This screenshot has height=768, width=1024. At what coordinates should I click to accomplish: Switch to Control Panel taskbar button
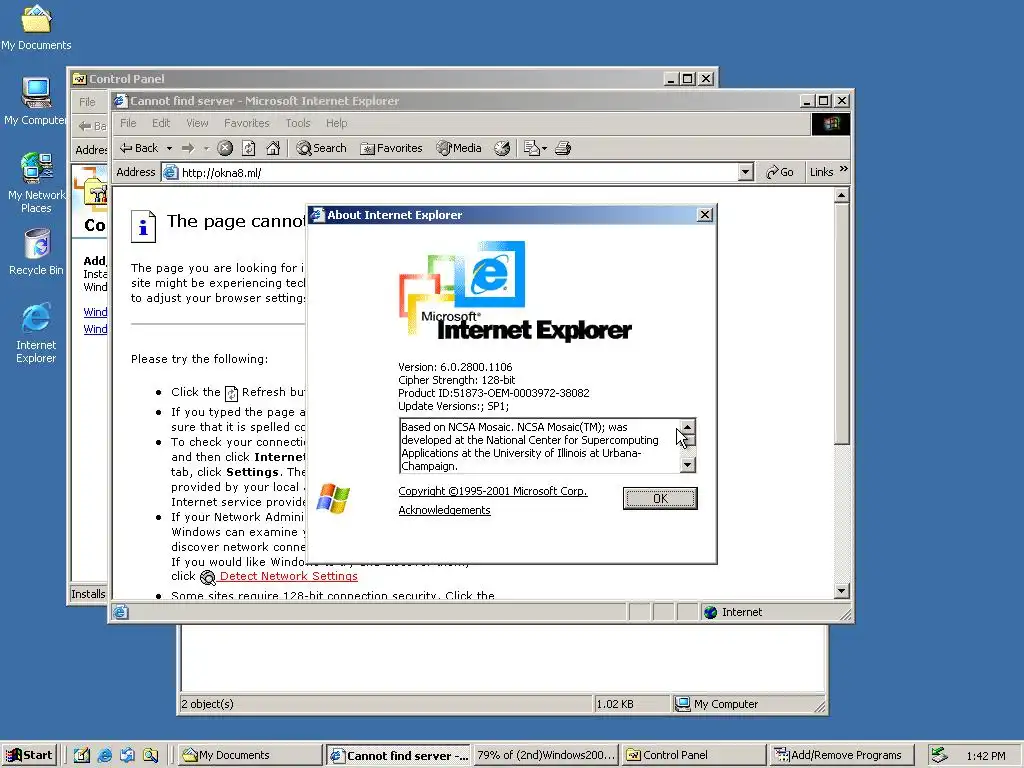(694, 755)
